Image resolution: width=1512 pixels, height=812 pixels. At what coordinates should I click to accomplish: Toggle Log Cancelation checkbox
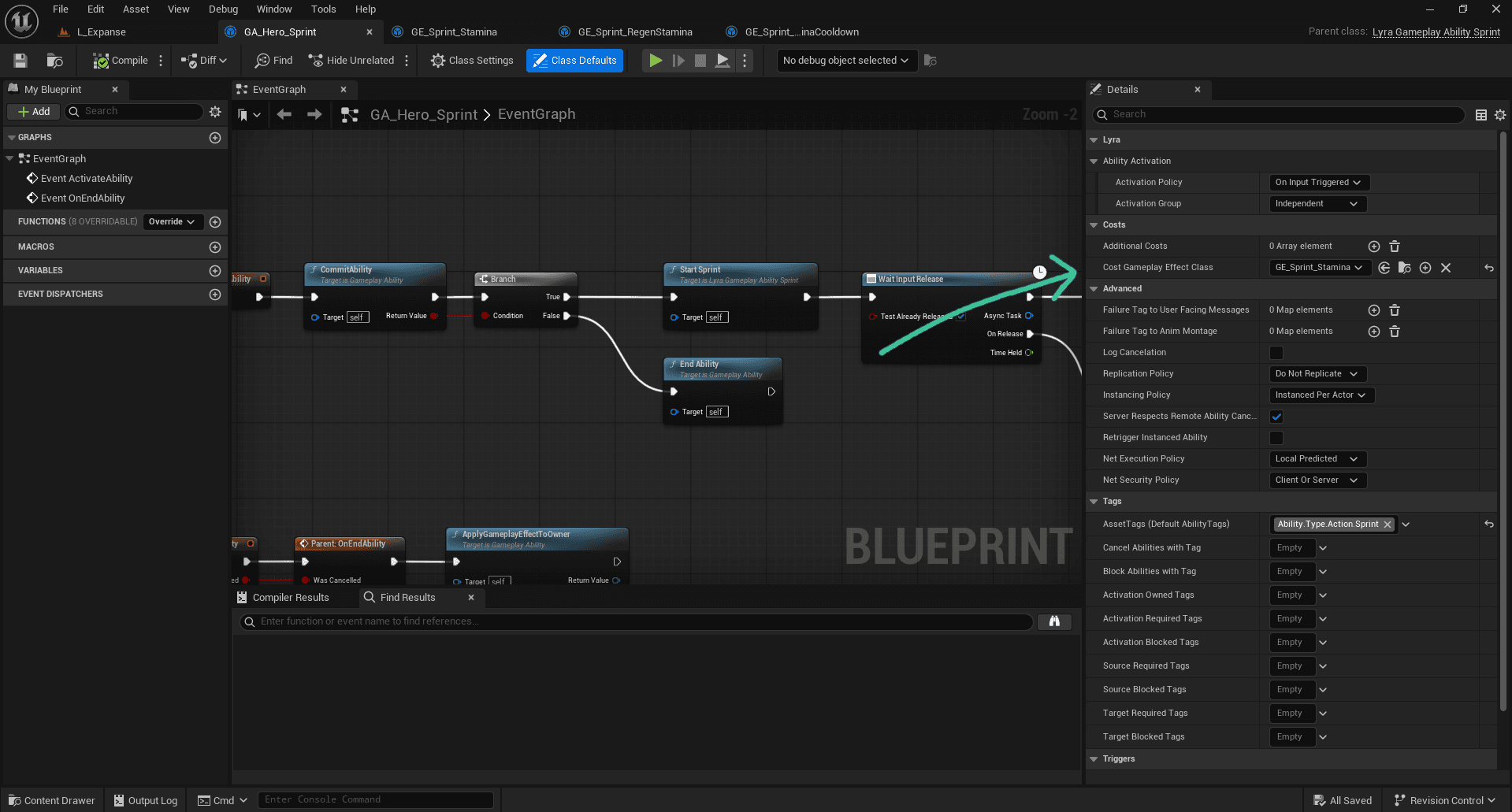click(1276, 353)
